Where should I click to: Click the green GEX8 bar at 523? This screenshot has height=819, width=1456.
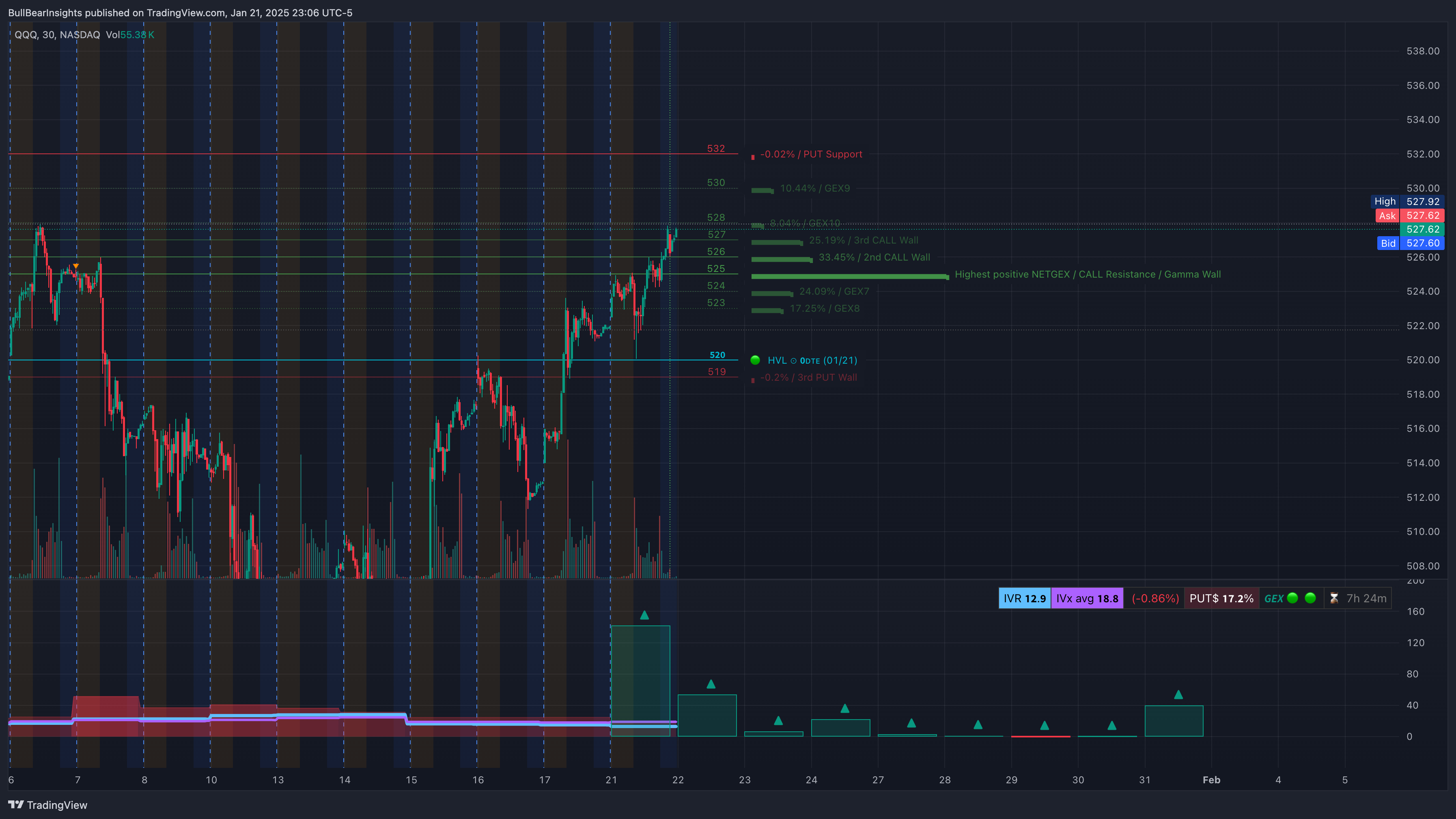[x=768, y=310]
